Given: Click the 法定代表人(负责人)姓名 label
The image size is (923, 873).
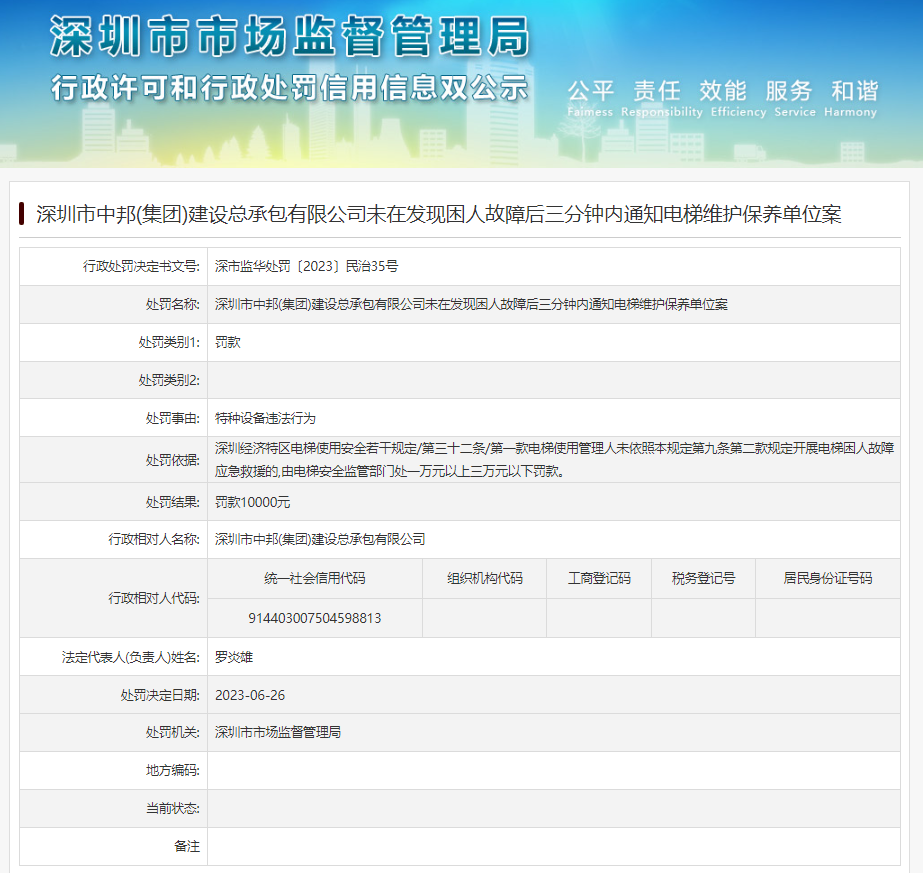Looking at the screenshot, I should (x=131, y=658).
